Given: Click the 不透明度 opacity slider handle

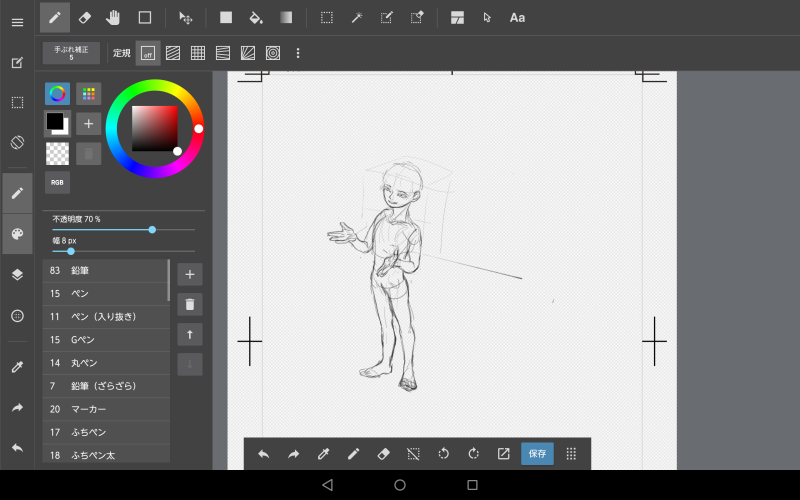Looking at the screenshot, I should [152, 229].
